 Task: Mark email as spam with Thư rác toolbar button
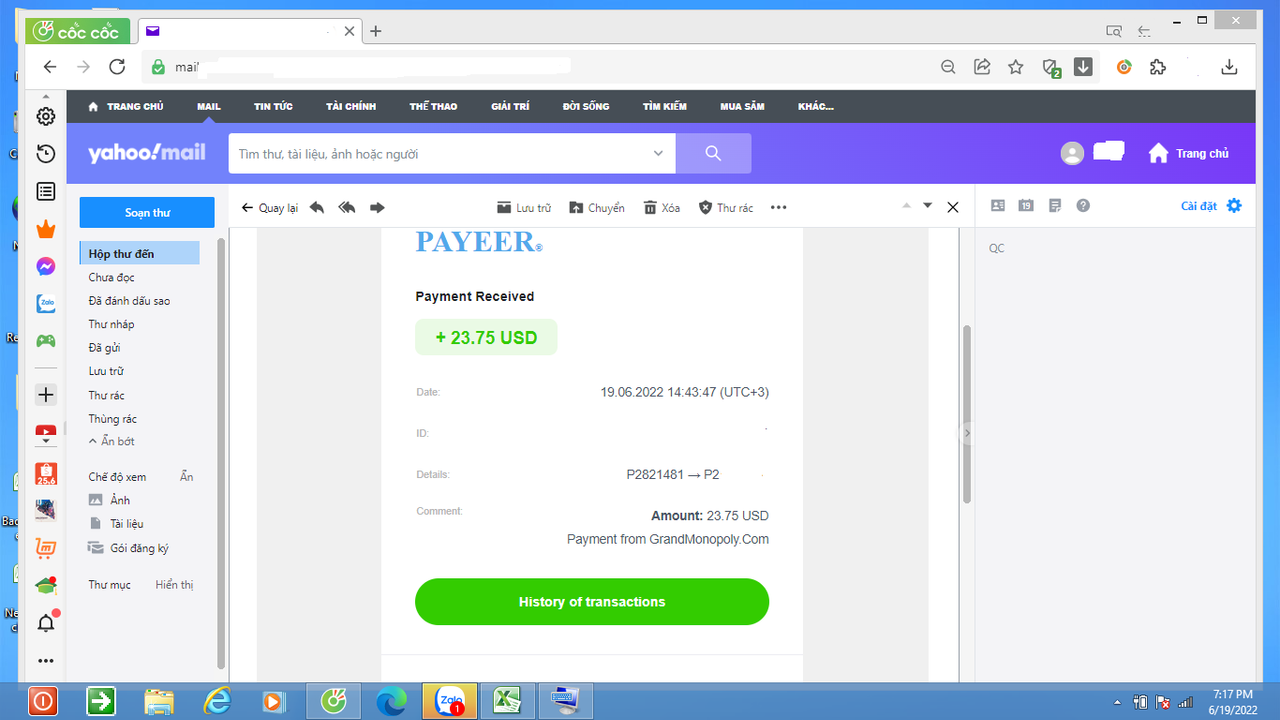click(x=726, y=207)
